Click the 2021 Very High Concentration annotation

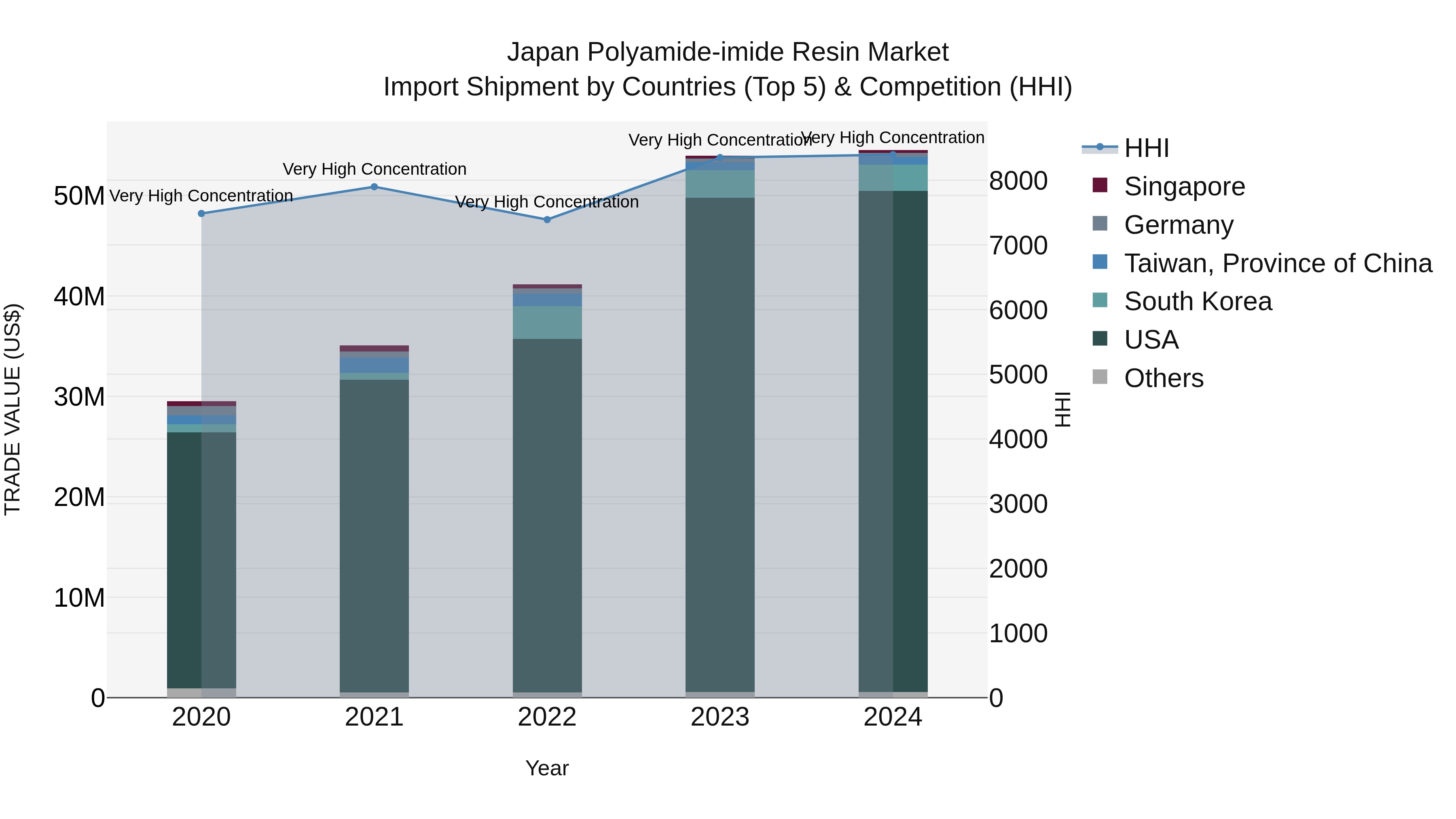tap(374, 169)
